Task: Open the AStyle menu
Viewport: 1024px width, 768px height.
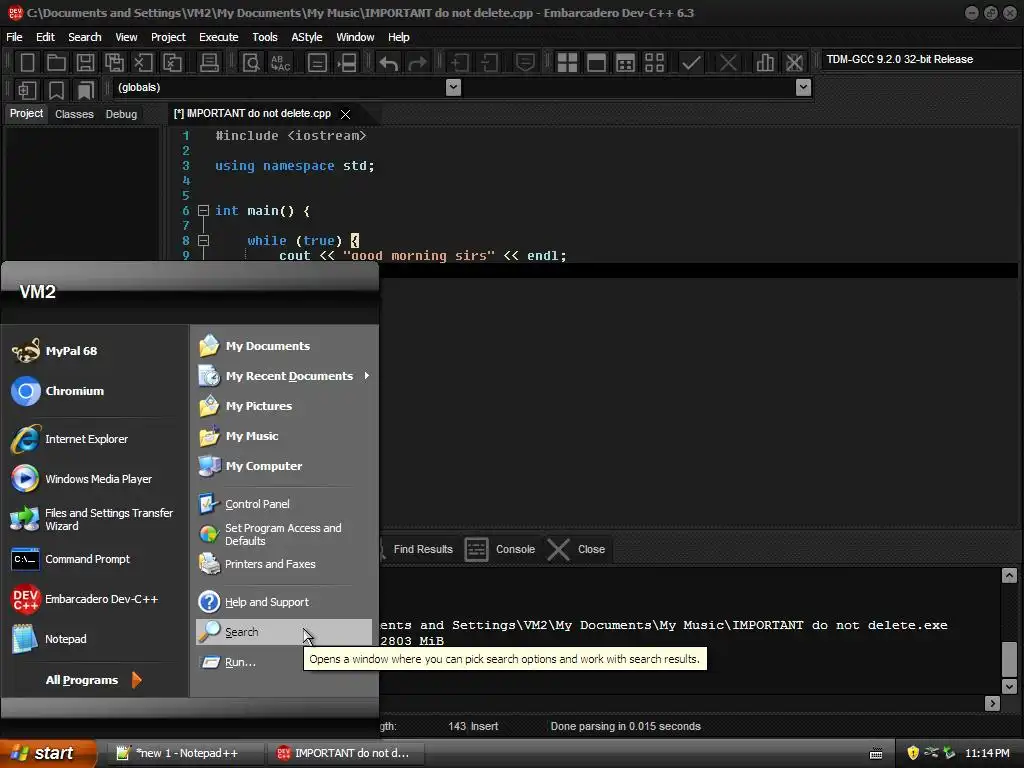Action: (x=307, y=37)
